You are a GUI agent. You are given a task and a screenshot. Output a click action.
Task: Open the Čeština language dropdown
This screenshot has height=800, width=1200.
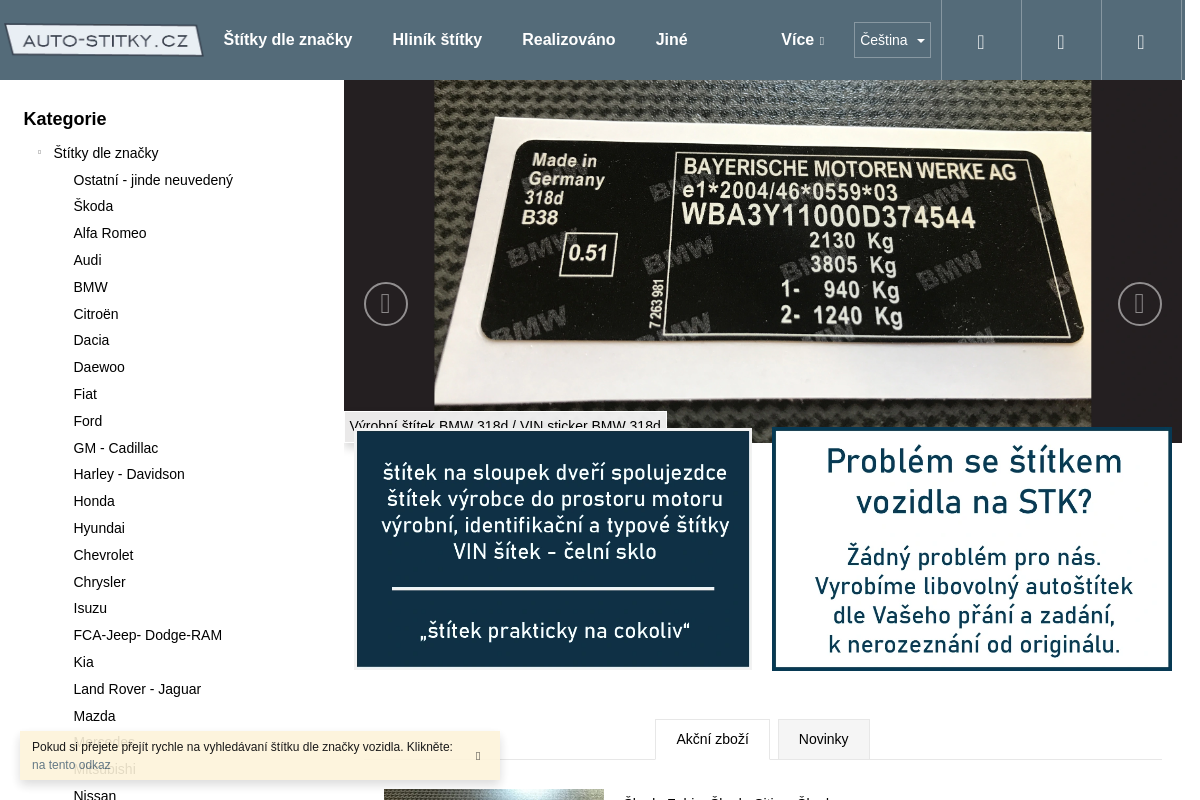coord(891,40)
